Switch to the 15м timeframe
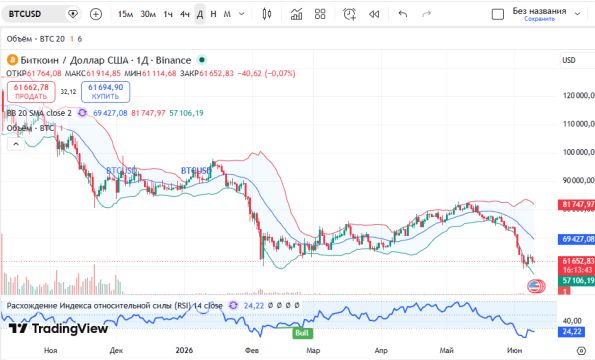 pyautogui.click(x=125, y=14)
